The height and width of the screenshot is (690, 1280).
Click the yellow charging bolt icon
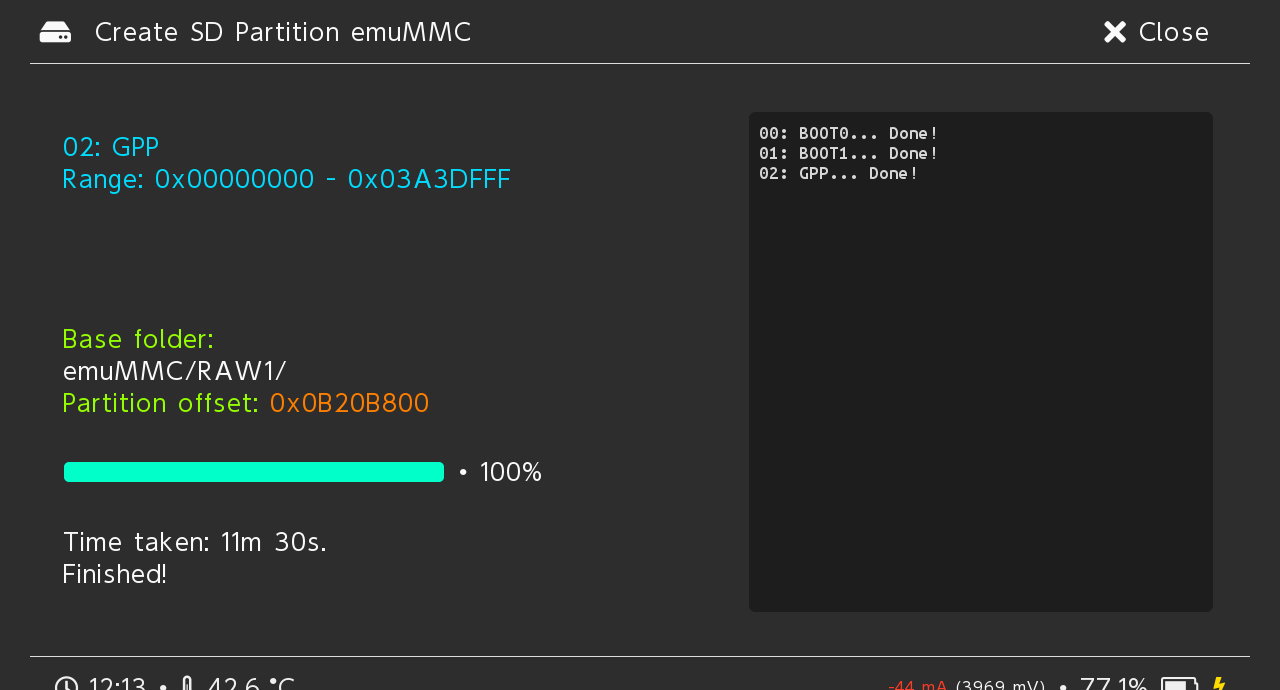(1218, 685)
